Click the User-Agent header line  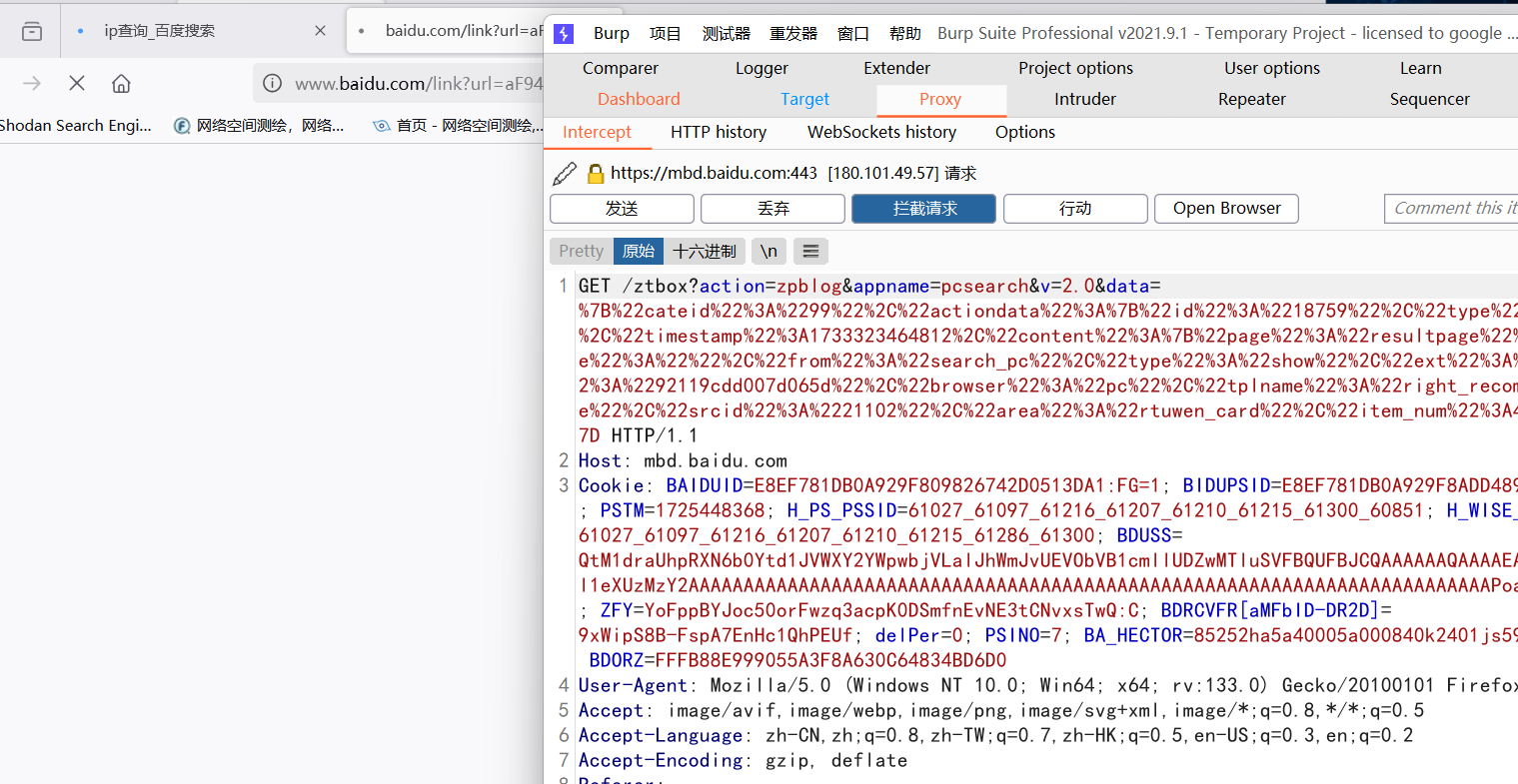coord(1047,686)
